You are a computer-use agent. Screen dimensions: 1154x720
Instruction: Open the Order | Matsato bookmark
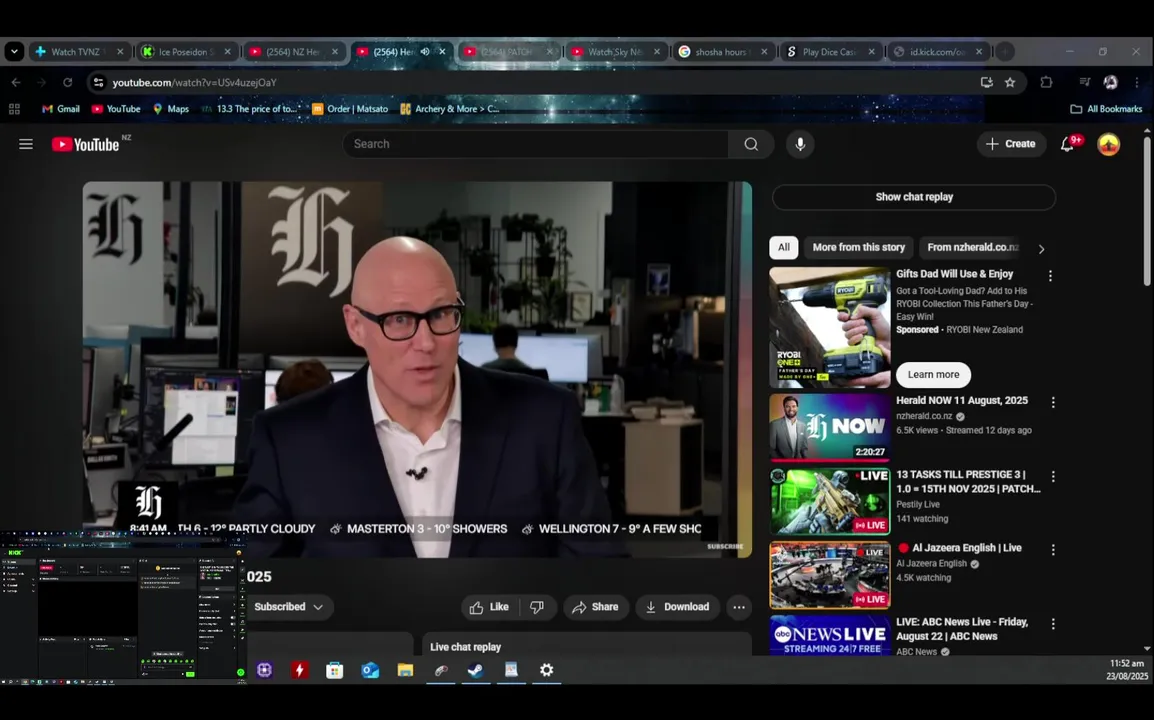(x=350, y=109)
